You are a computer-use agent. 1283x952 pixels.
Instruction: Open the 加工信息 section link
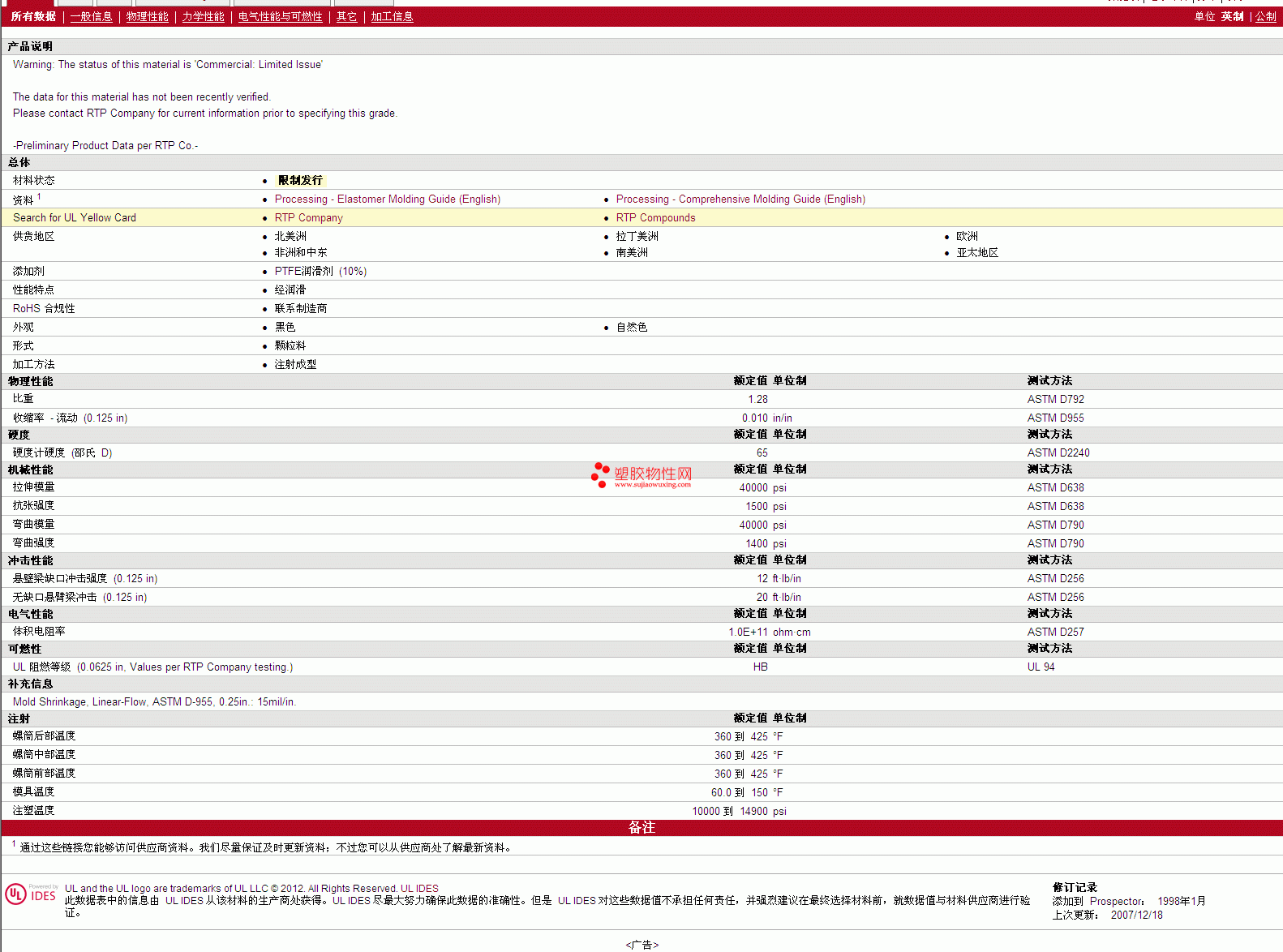pyautogui.click(x=392, y=16)
